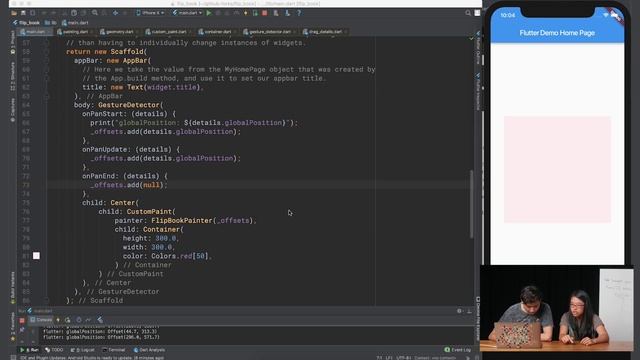Open the Dart Analysis tool window button
This screenshot has height=360, width=640.
point(149,350)
